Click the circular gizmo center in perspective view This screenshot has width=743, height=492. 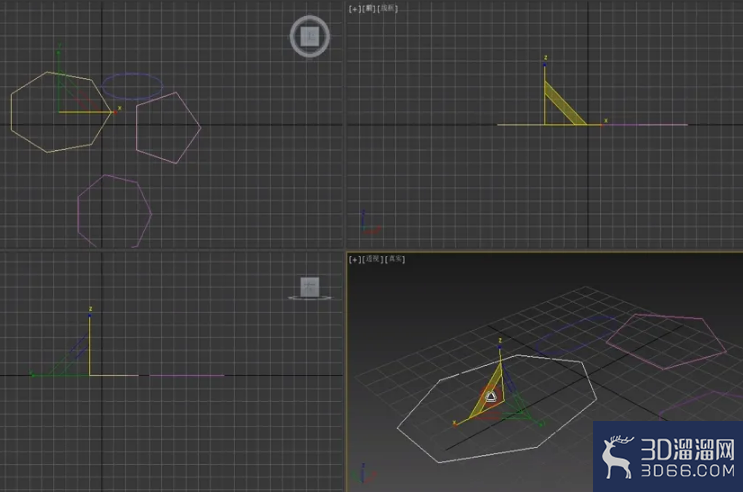tap(491, 396)
